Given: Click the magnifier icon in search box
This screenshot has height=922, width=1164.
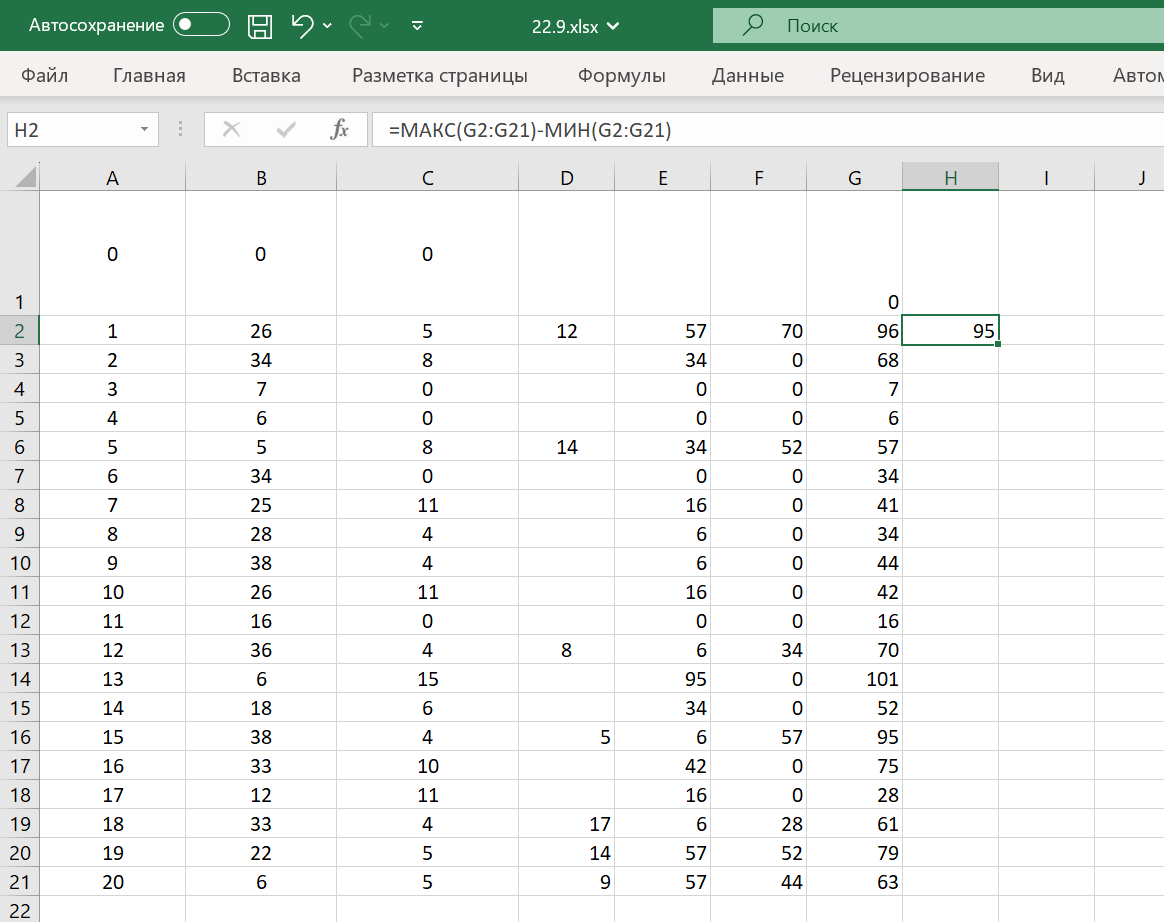Looking at the screenshot, I should point(754,26).
